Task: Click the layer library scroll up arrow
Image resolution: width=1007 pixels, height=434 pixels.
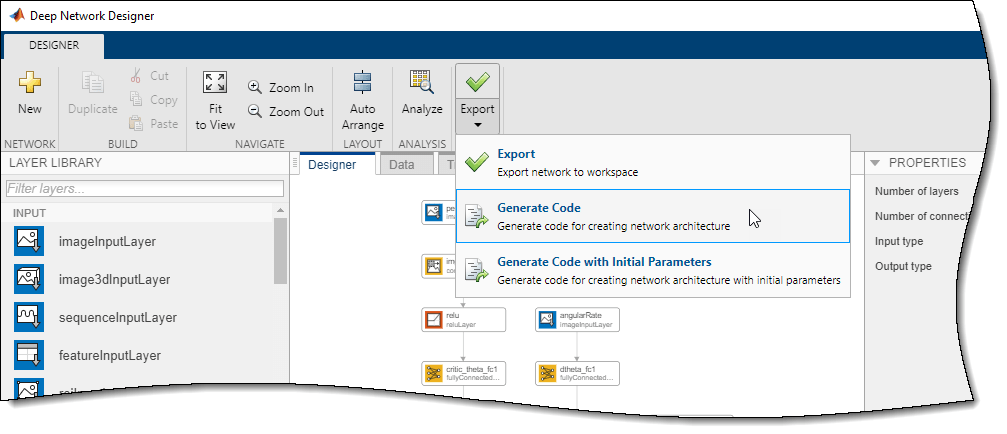Action: coord(279,211)
